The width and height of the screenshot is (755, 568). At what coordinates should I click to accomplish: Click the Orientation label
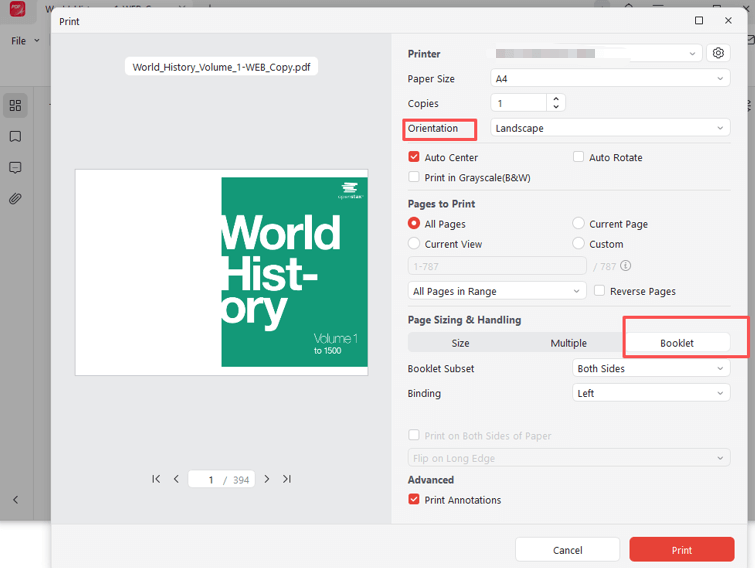coord(433,128)
